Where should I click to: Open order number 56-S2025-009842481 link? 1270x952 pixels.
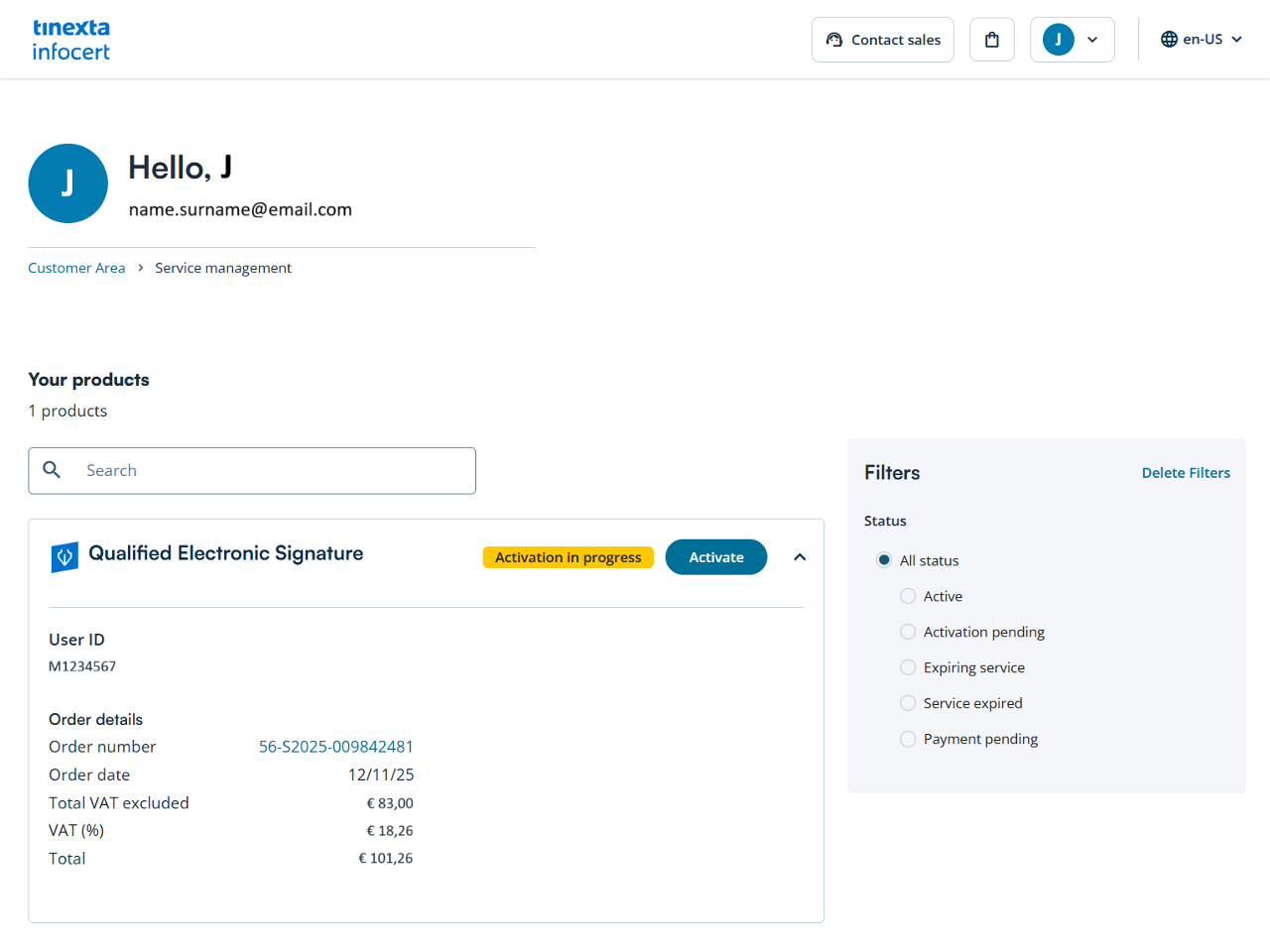[335, 747]
